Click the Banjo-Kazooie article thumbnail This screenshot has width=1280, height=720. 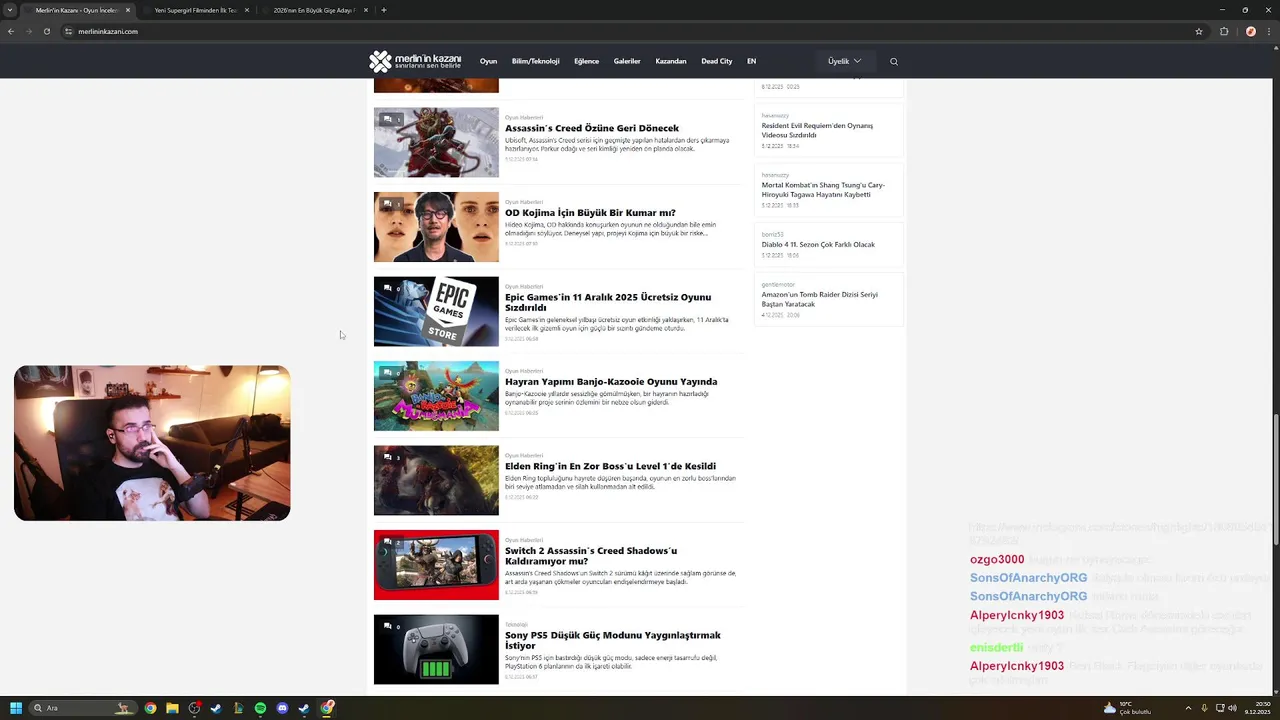pyautogui.click(x=436, y=396)
